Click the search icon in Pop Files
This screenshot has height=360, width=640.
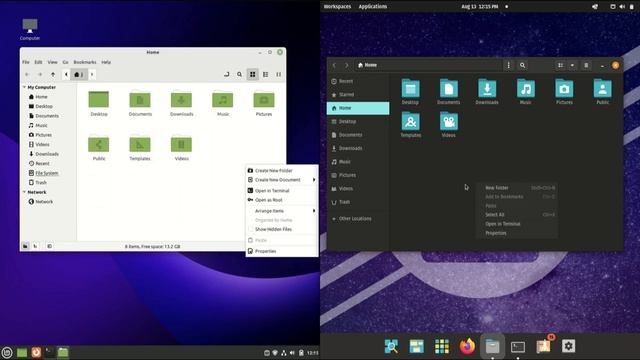pyautogui.click(x=522, y=65)
